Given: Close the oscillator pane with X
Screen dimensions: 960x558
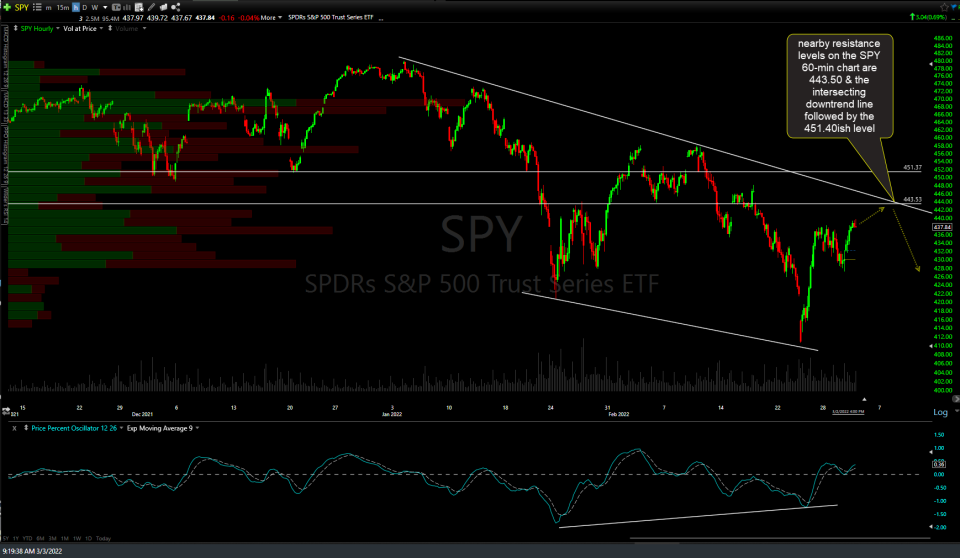Looking at the screenshot, I should click(14, 428).
